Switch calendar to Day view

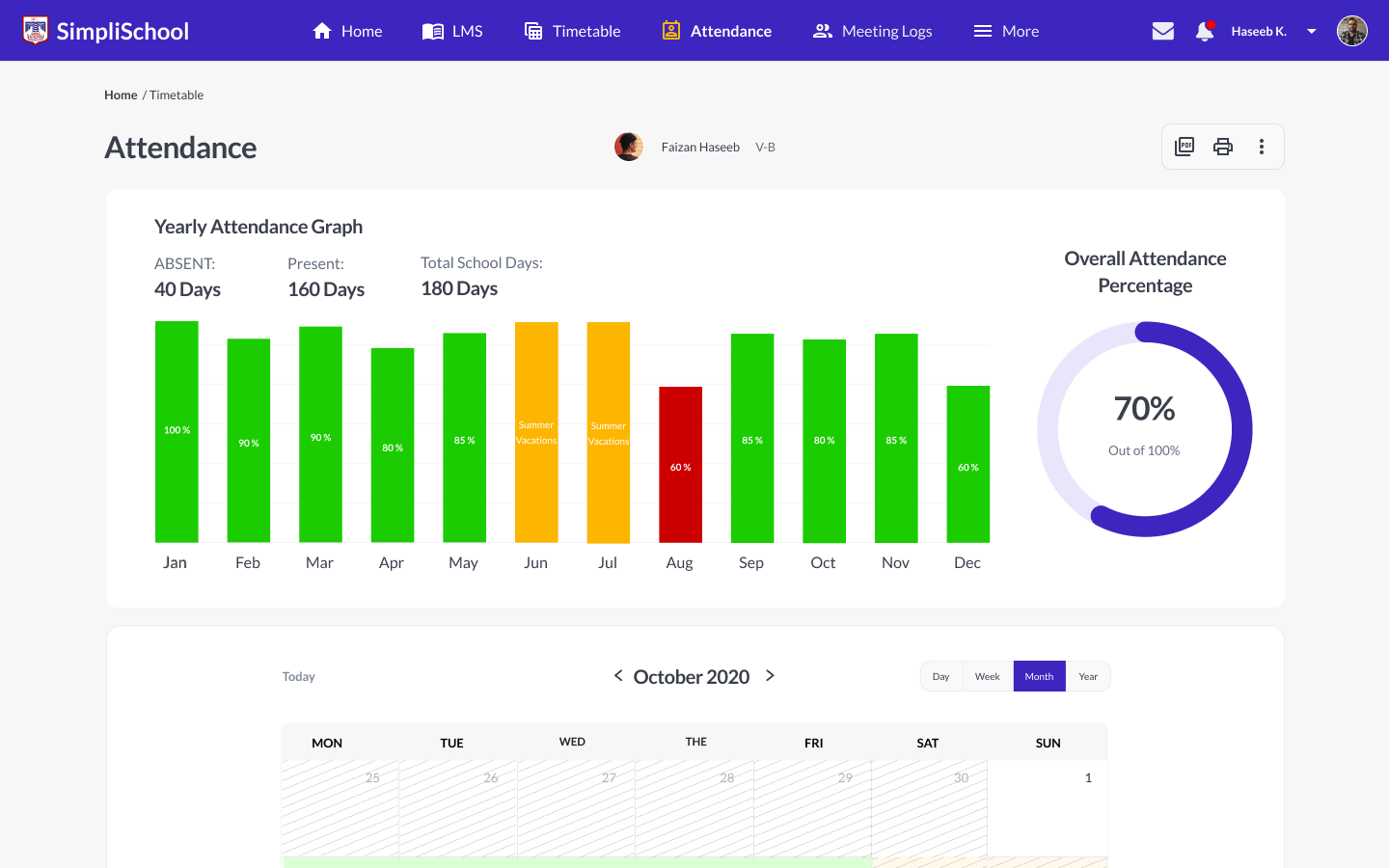(941, 676)
